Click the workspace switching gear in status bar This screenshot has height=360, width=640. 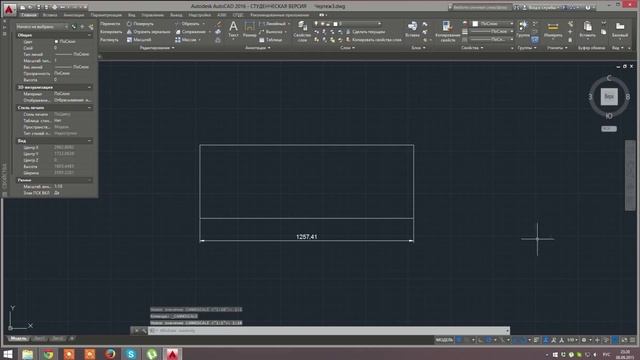[584, 340]
